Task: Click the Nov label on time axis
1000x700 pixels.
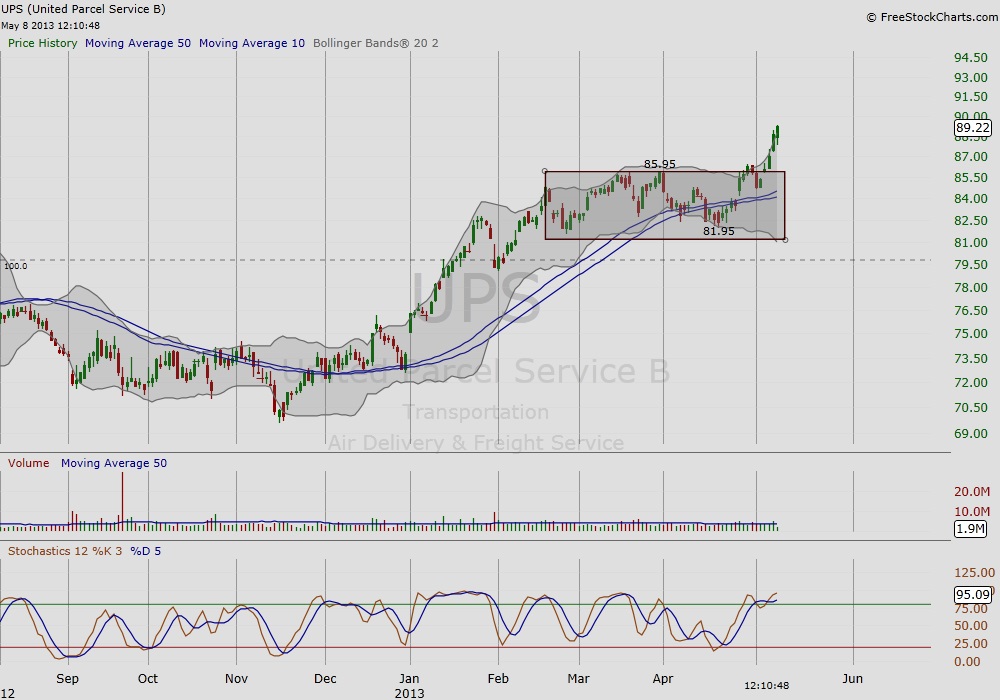Action: [x=236, y=678]
